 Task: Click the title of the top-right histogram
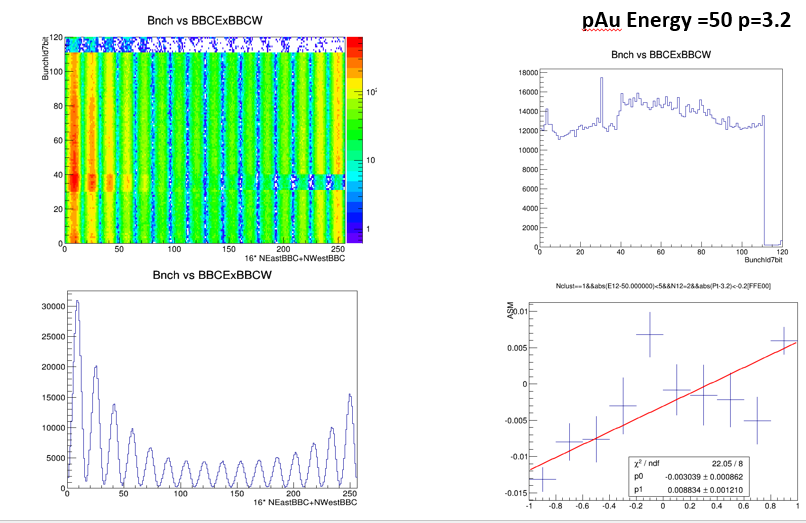tap(661, 55)
